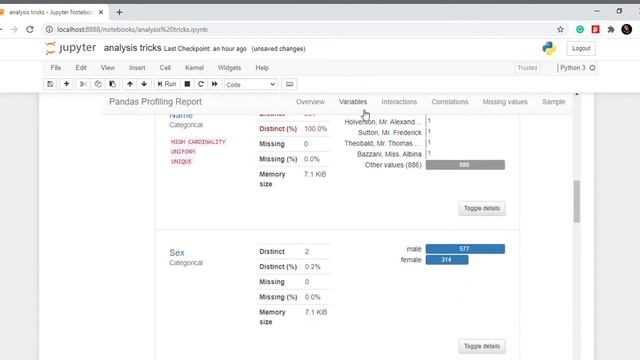Image resolution: width=640 pixels, height=360 pixels.
Task: Open the File menu
Action: tap(56, 68)
